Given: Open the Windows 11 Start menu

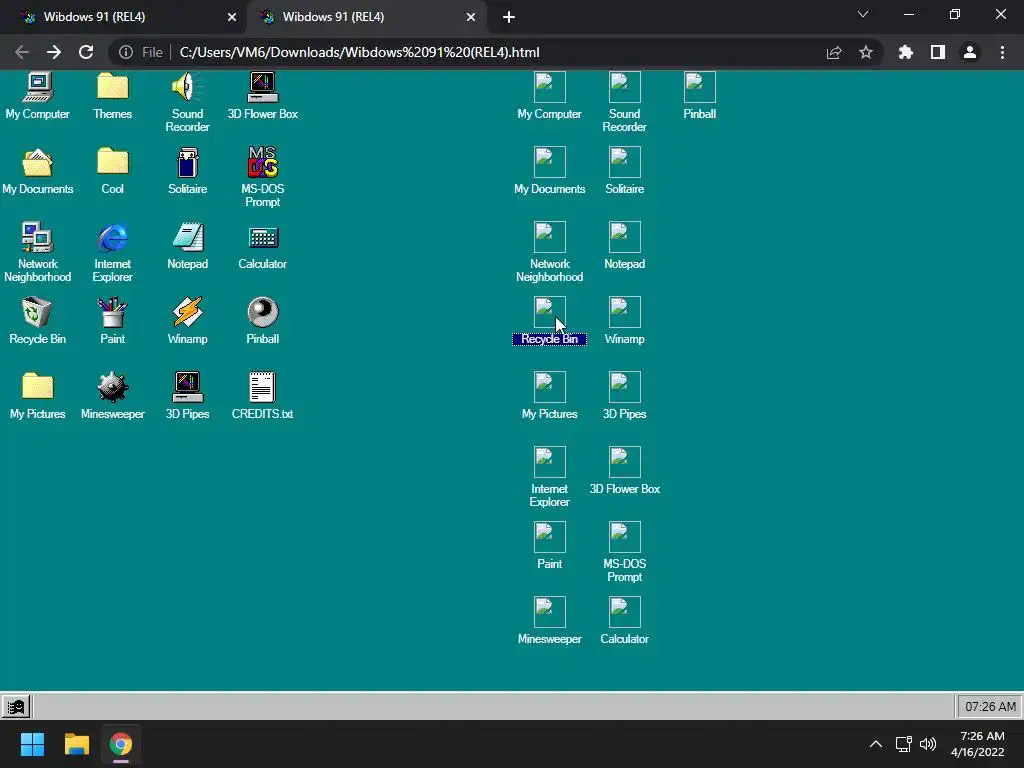Looking at the screenshot, I should [x=32, y=744].
